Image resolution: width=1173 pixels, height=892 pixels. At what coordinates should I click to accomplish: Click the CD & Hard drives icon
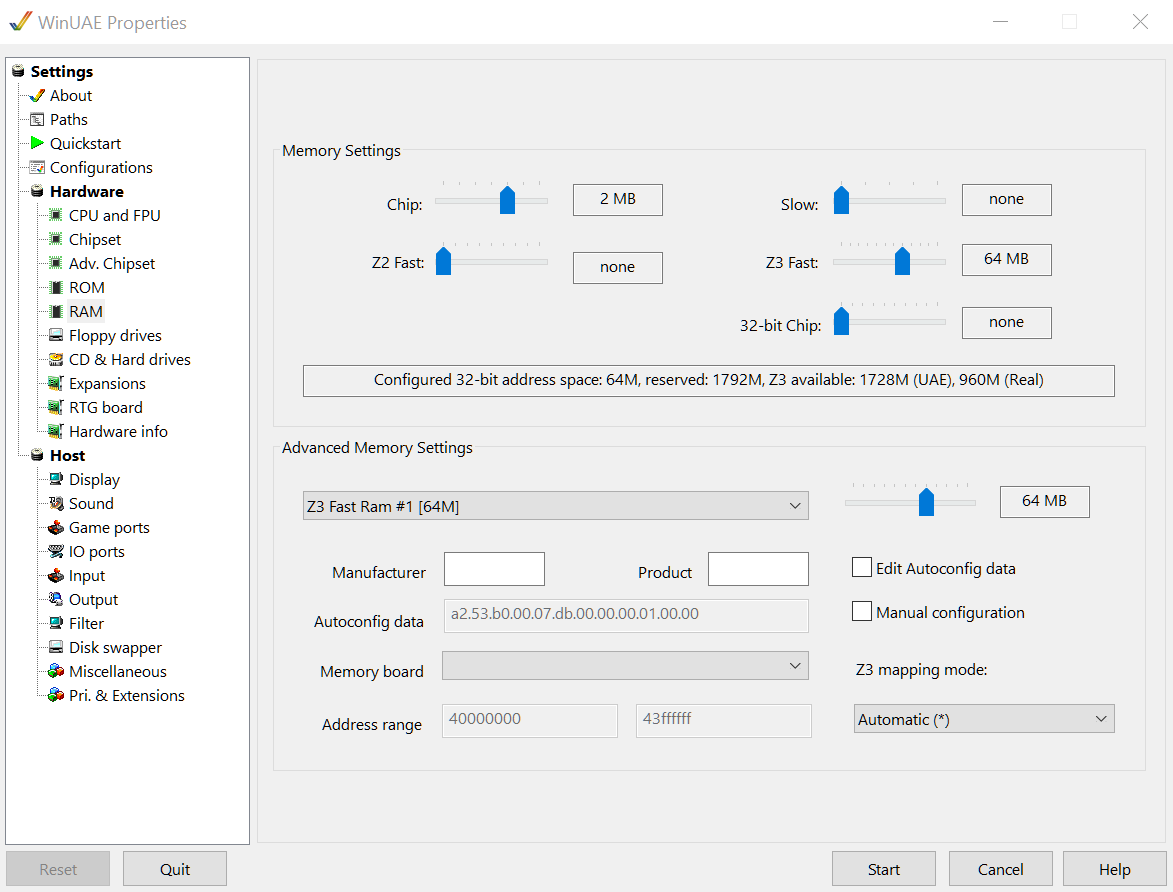point(55,359)
